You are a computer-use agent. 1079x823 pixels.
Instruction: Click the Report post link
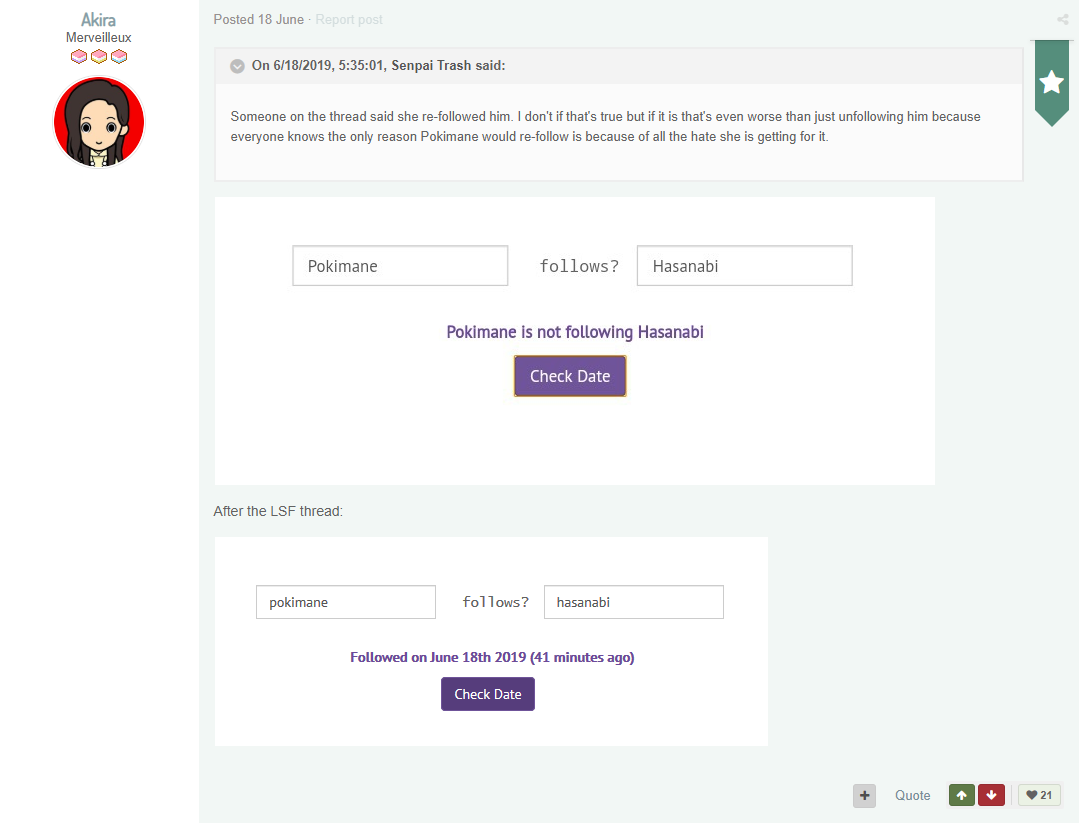click(349, 19)
